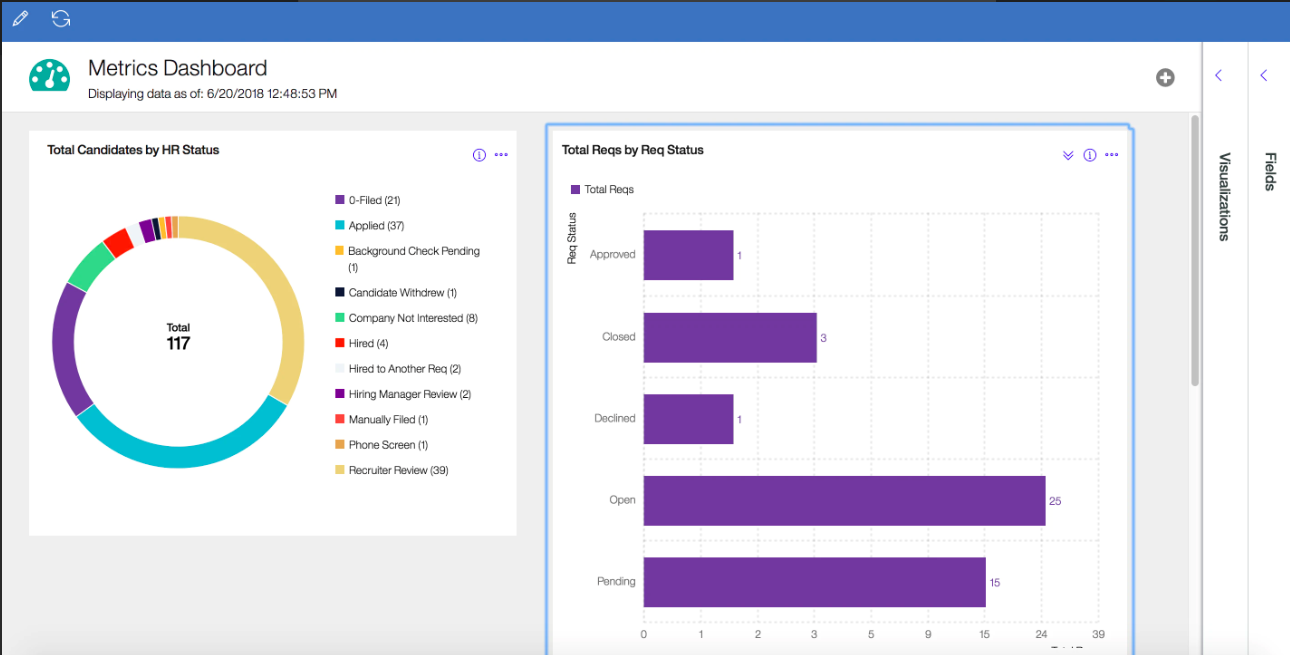Select the Pending bar in the chart
Image resolution: width=1290 pixels, height=655 pixels.
point(814,582)
